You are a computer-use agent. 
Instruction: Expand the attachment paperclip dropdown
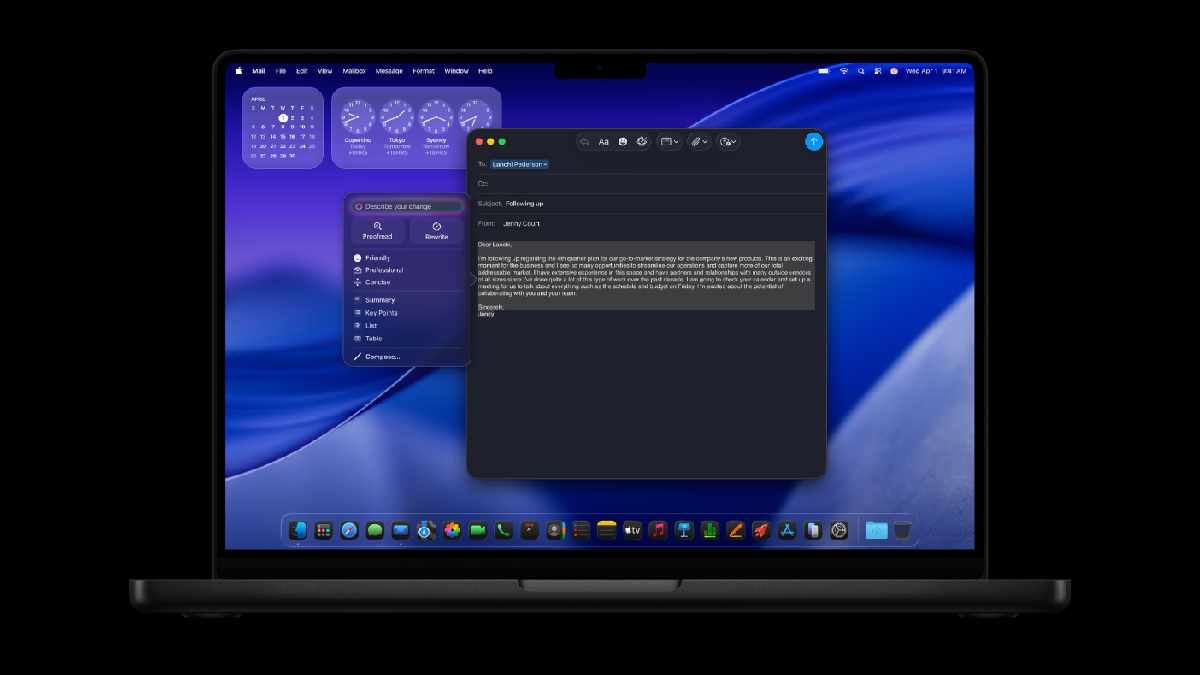(699, 142)
